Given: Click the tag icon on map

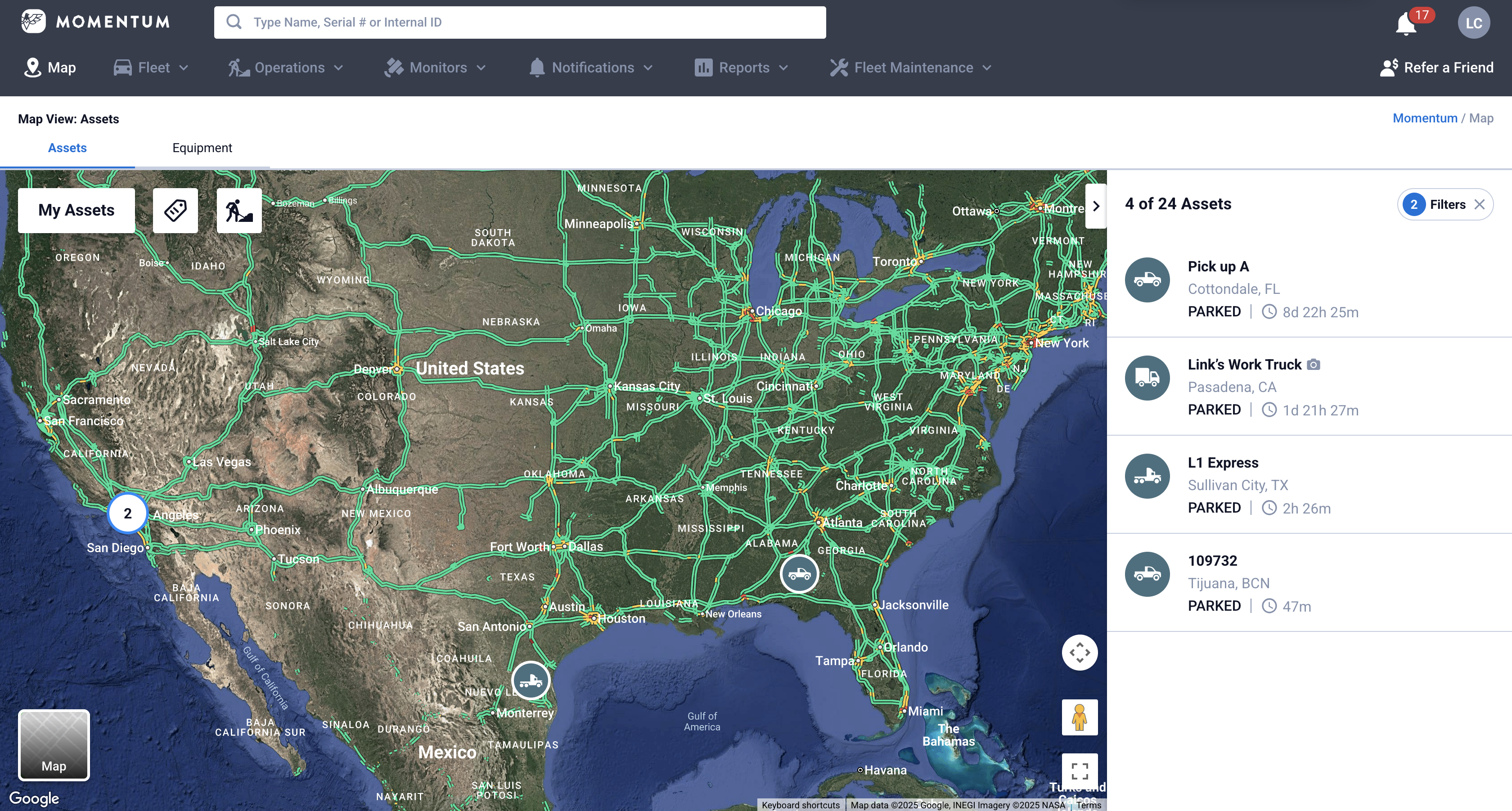Looking at the screenshot, I should tap(175, 210).
